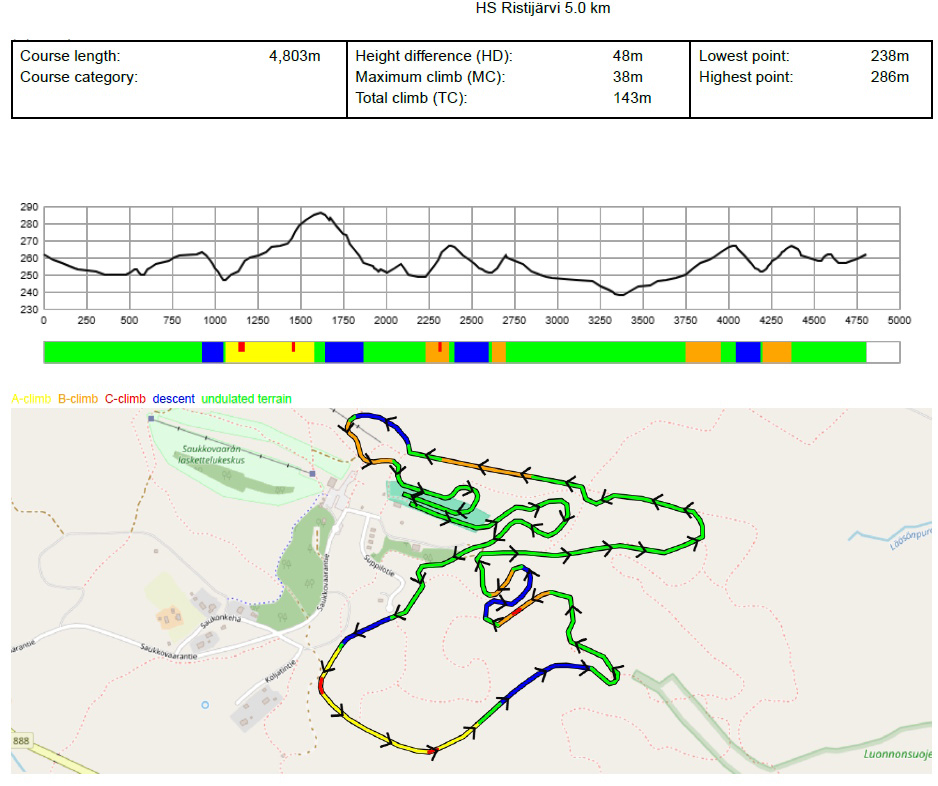Click the white unused segment ending the color bar
Viewport: 938px width, 786px height.
click(x=882, y=352)
